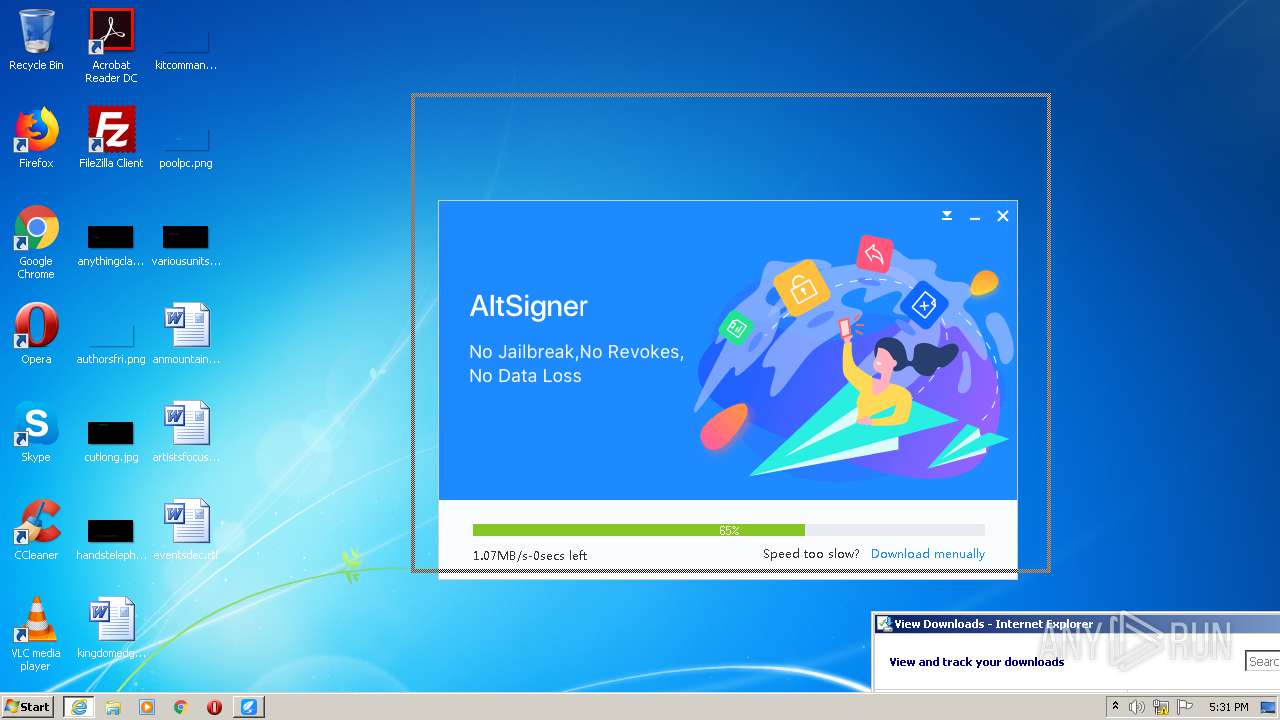Open Firefox desktop shortcut

tap(36, 138)
